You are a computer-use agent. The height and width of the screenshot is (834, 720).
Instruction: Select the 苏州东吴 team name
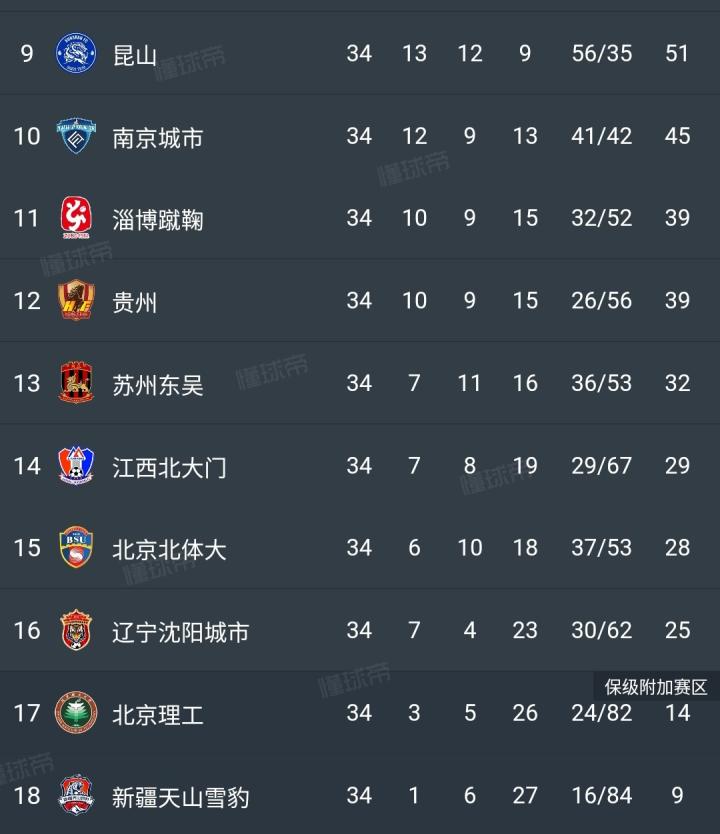158,384
